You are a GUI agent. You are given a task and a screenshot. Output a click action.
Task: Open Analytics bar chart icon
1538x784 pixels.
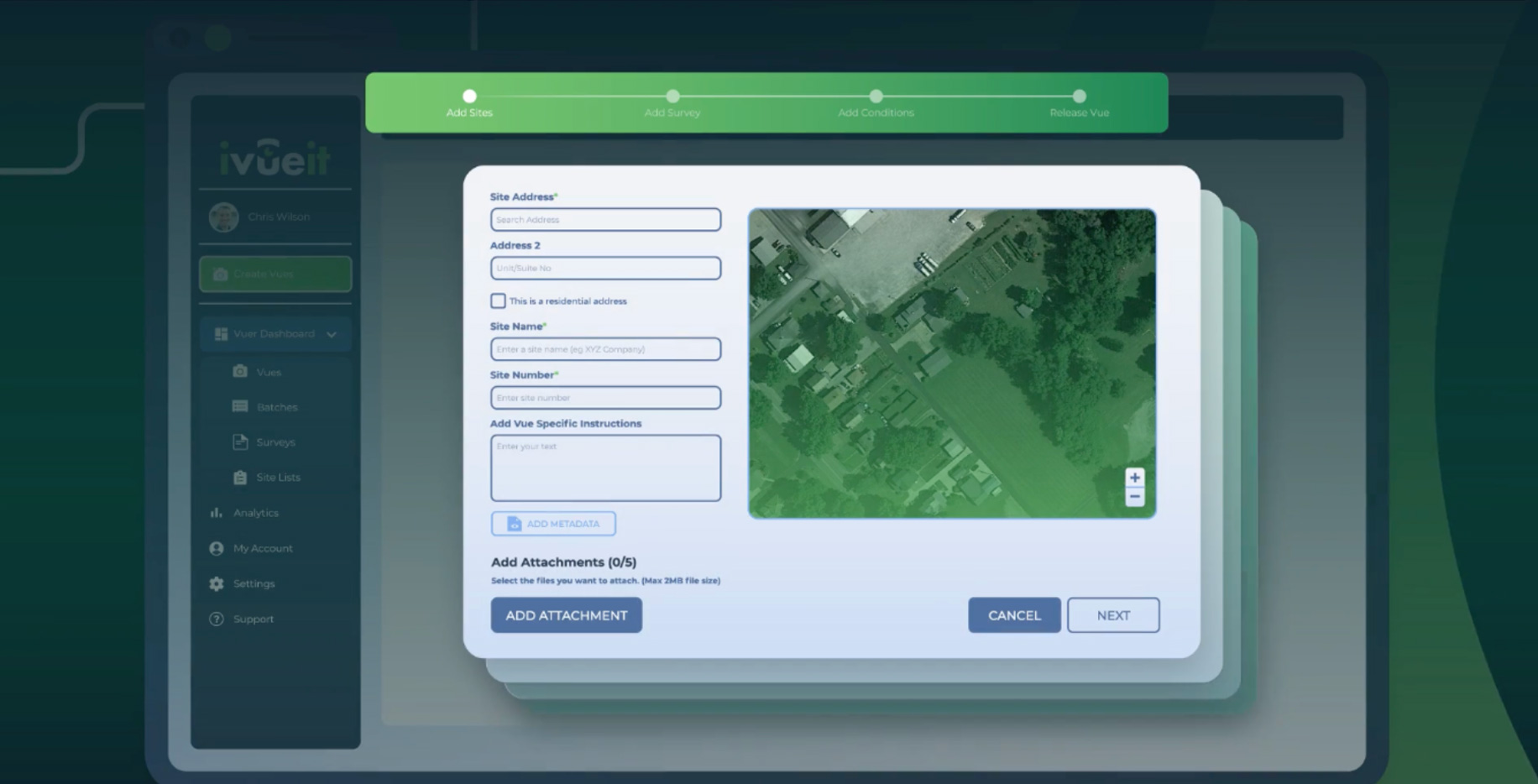(217, 512)
